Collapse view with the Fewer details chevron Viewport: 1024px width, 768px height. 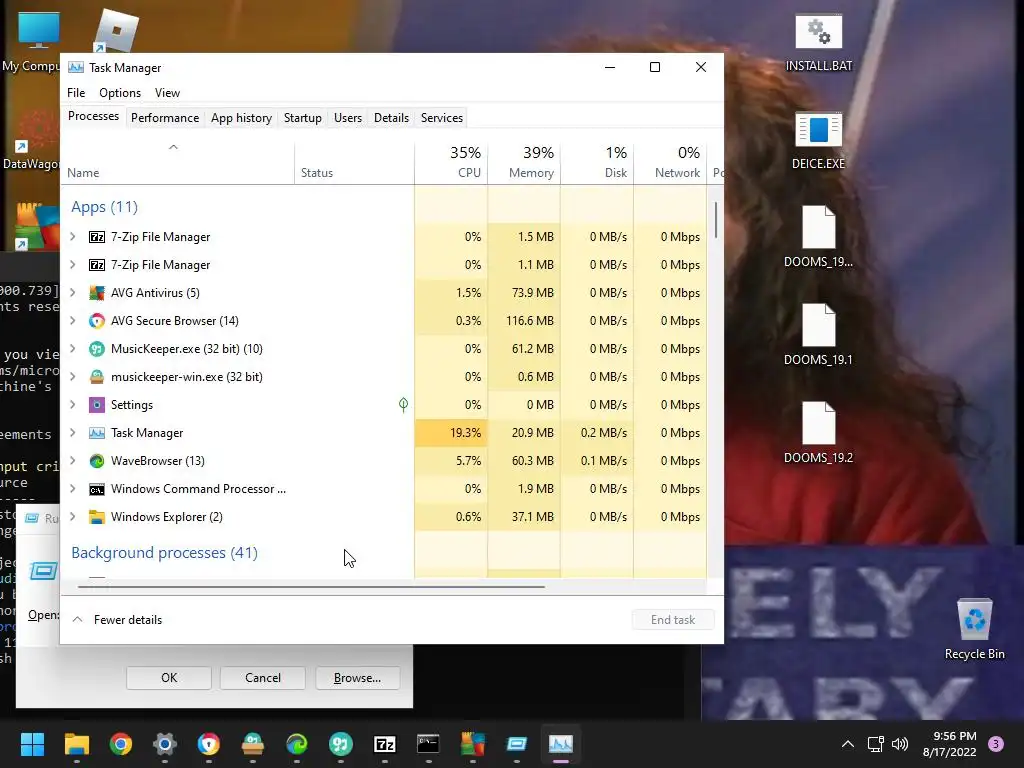(78, 620)
